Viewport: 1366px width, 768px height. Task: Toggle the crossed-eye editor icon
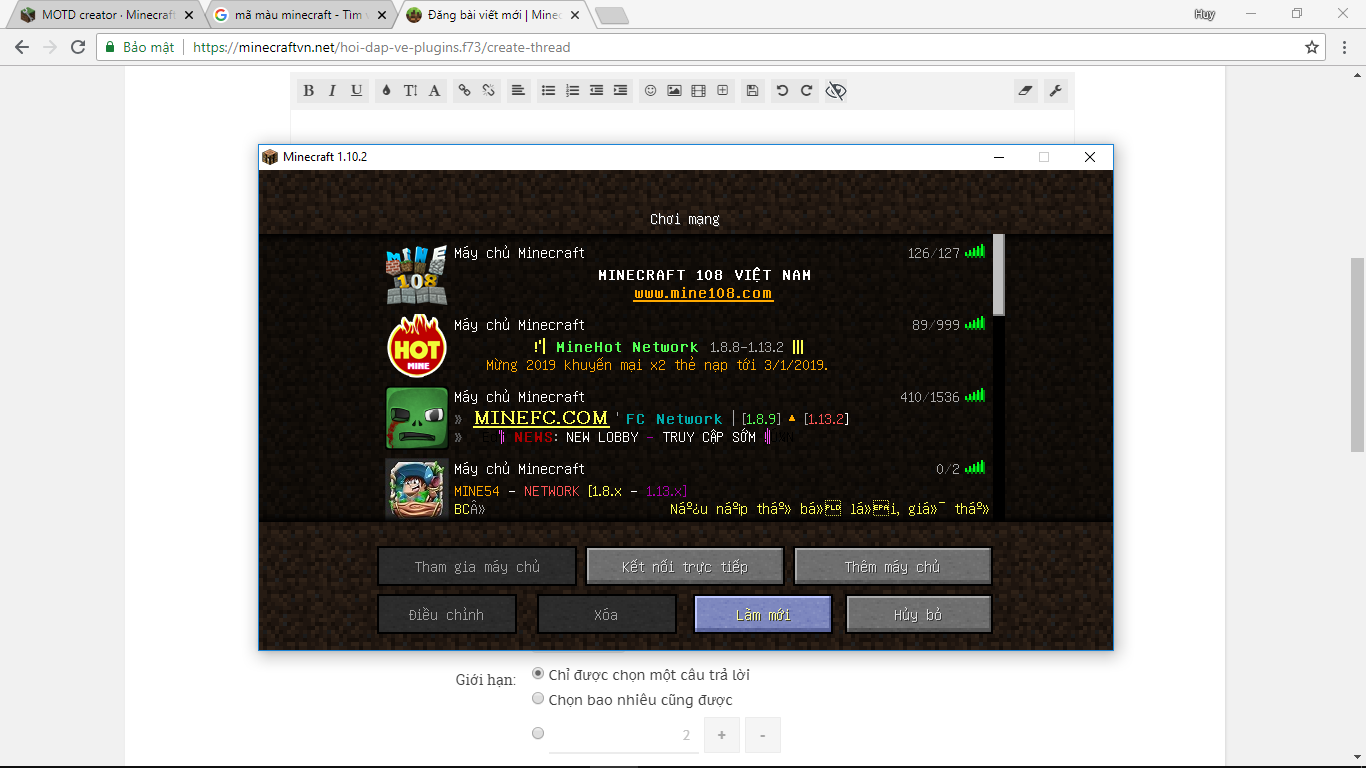836,91
